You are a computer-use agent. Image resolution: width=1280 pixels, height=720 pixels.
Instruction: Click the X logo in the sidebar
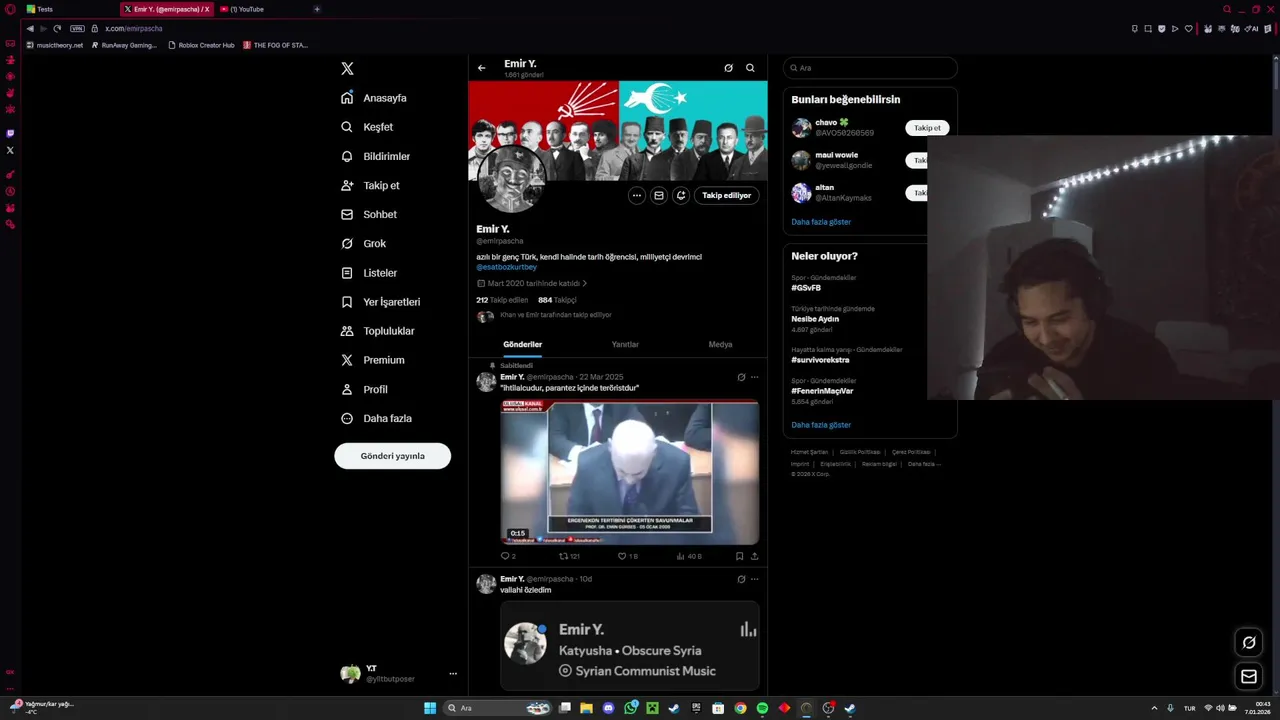point(347,69)
